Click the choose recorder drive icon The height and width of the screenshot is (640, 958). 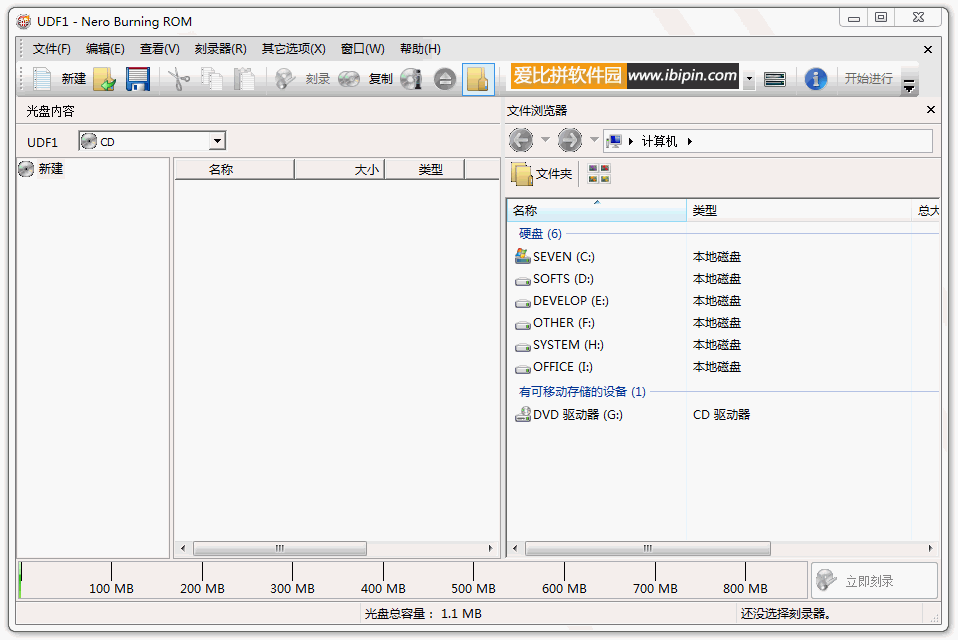pos(775,79)
